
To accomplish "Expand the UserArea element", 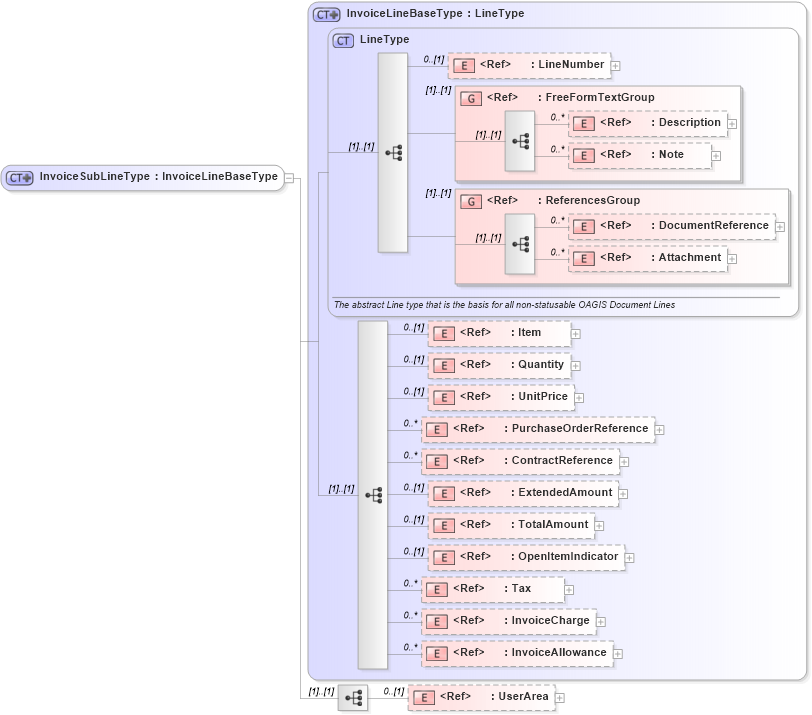I will tap(559, 696).
